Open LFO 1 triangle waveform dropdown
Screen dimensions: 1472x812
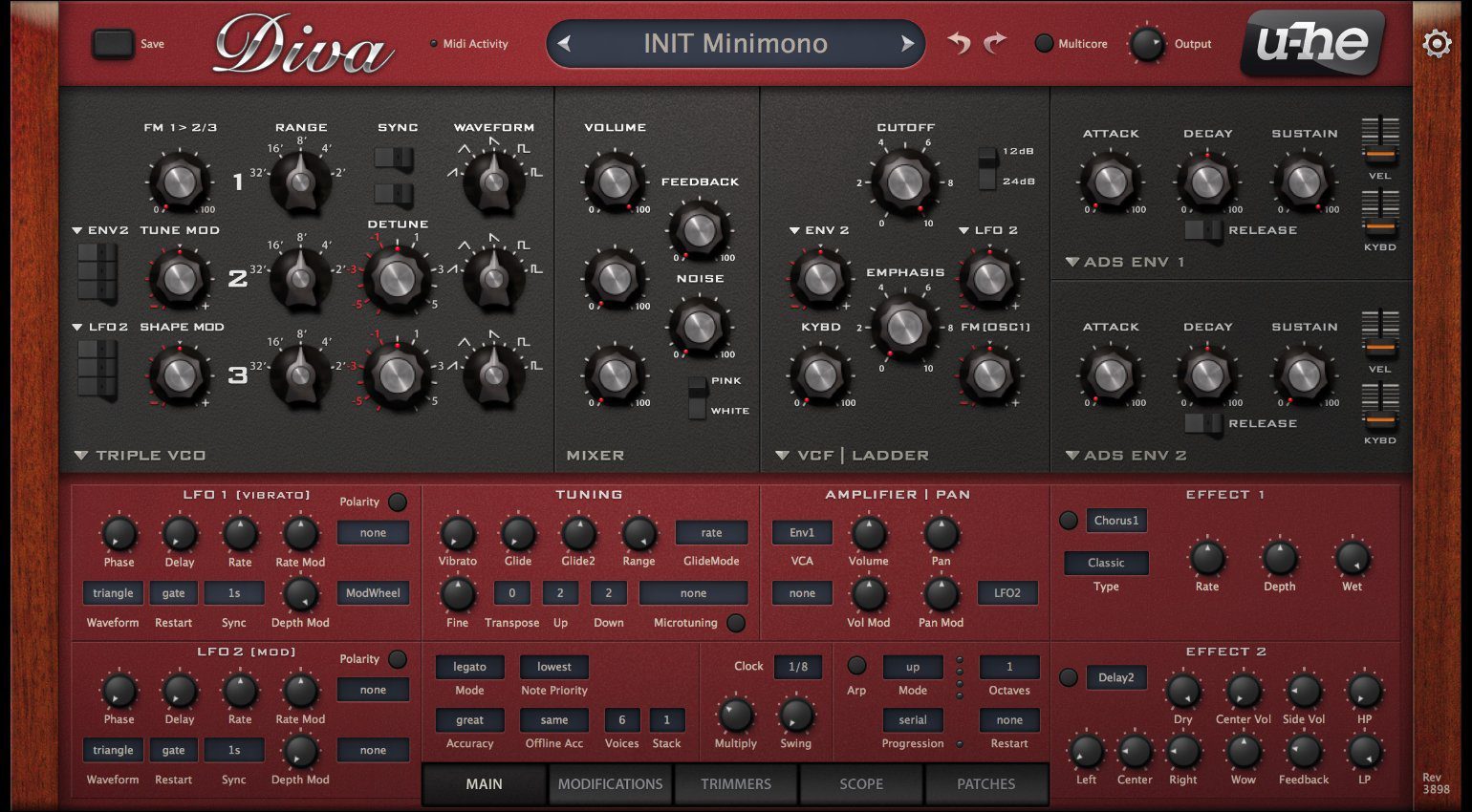pos(113,593)
